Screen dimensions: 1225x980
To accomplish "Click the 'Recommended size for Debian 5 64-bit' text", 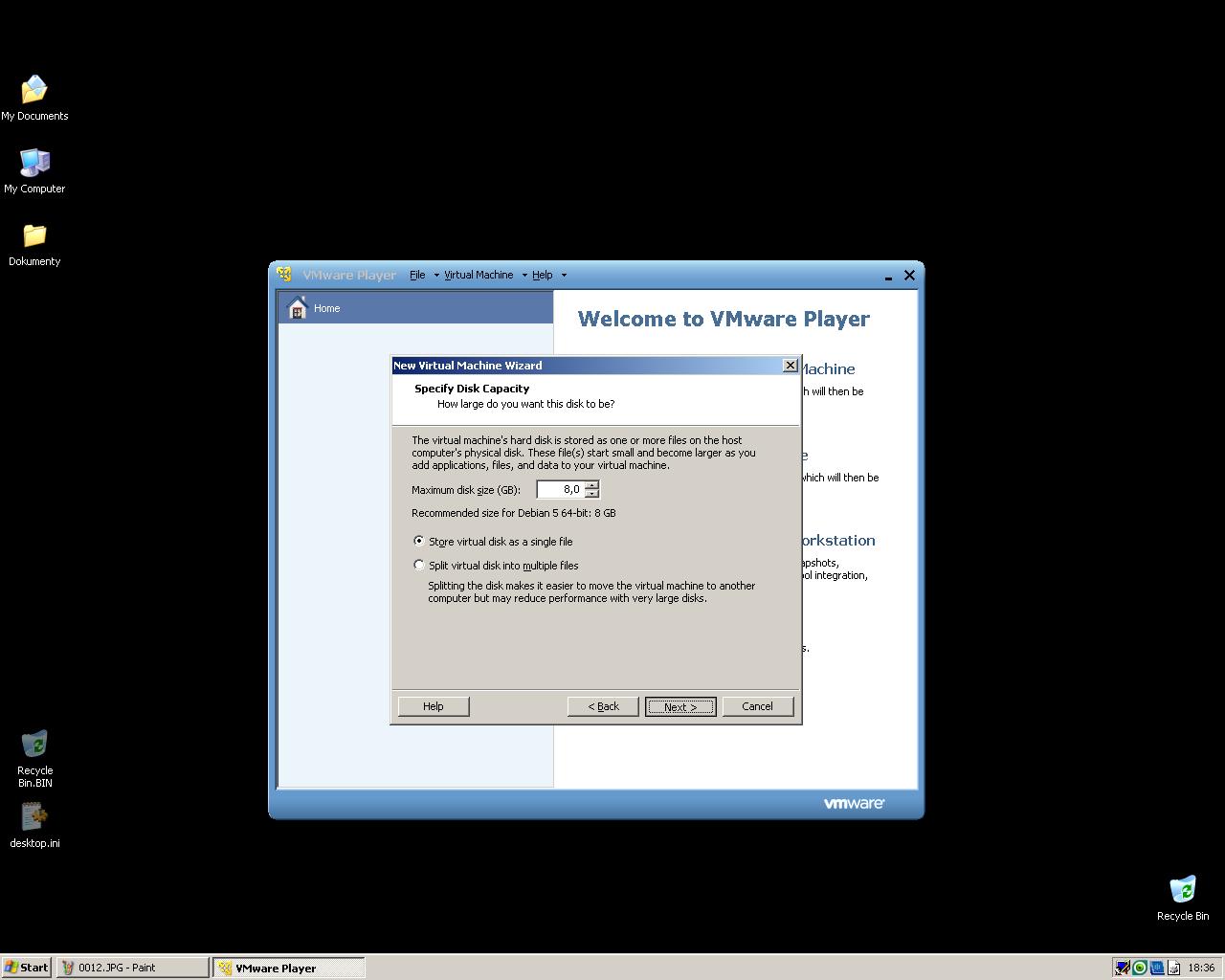I will 514,513.
